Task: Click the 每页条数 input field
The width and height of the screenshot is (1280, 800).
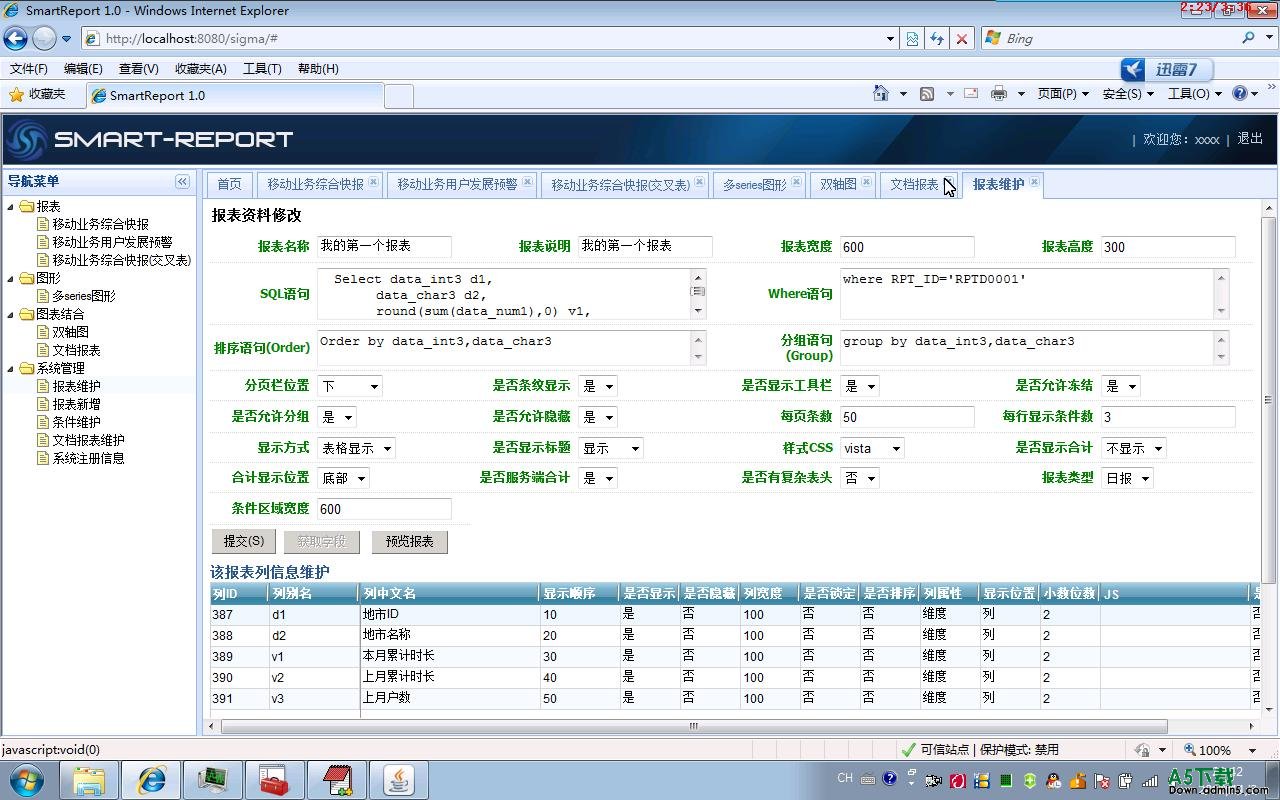Action: pyautogui.click(x=907, y=417)
